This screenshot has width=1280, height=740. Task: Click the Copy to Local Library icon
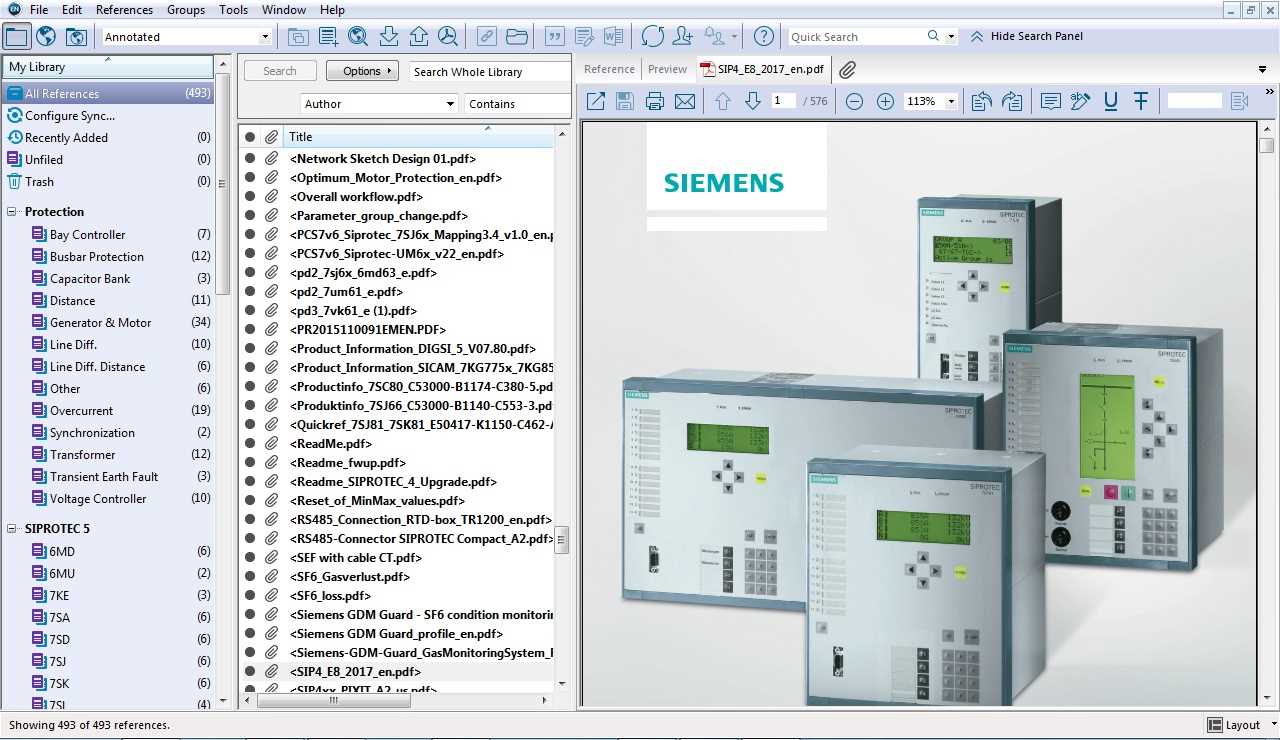pyautogui.click(x=298, y=37)
